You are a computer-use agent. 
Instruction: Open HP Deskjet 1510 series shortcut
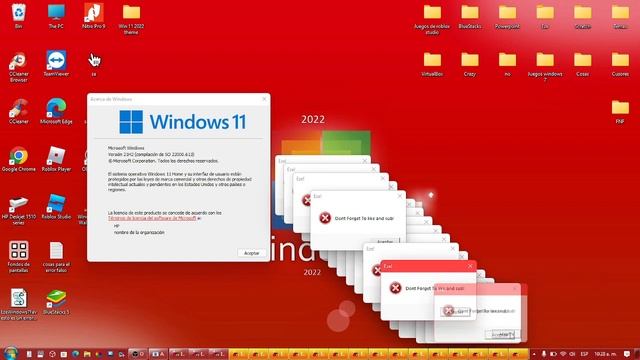18,209
